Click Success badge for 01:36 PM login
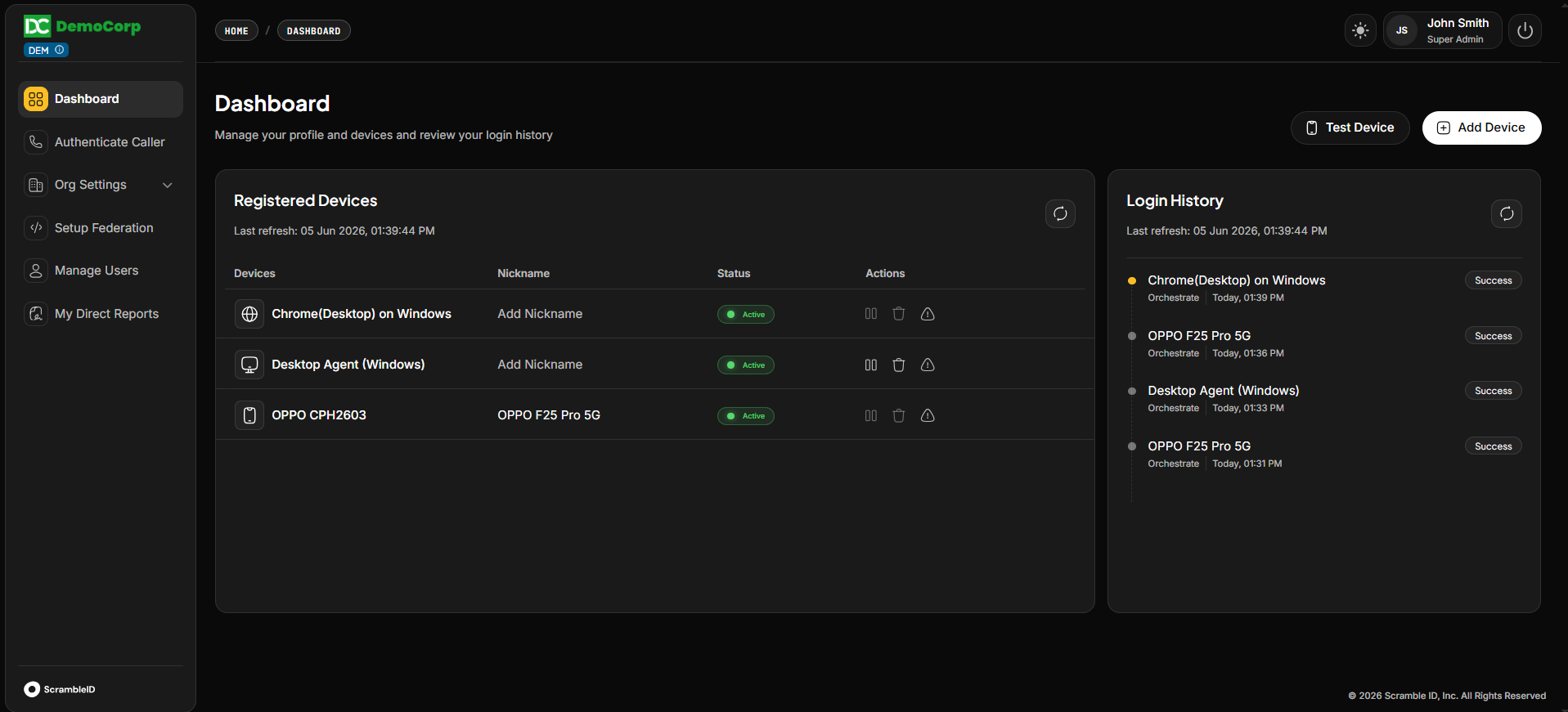The height and width of the screenshot is (712, 1568). [1493, 336]
